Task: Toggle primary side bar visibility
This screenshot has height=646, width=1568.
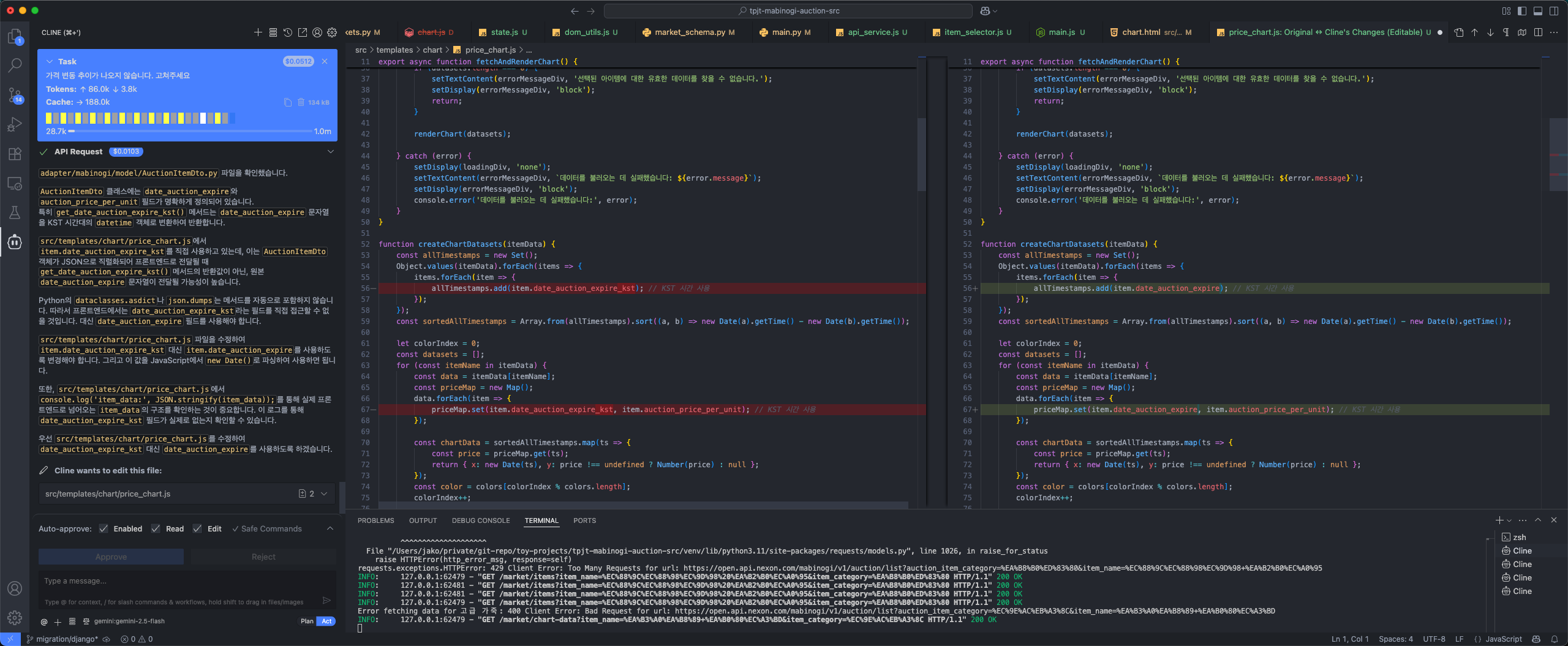Action: [x=1522, y=11]
